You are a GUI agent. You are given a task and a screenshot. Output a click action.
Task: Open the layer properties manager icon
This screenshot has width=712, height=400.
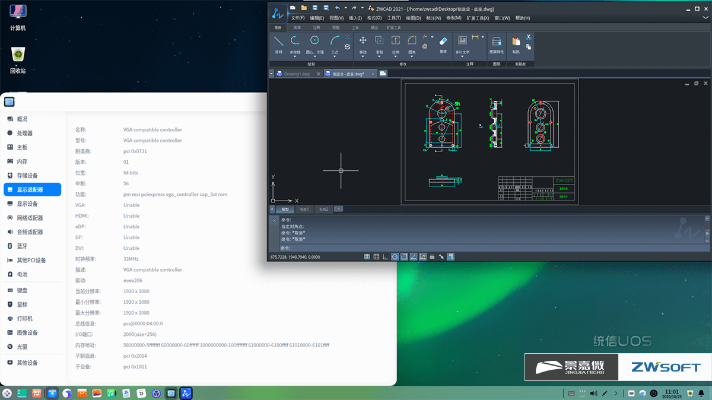click(496, 44)
